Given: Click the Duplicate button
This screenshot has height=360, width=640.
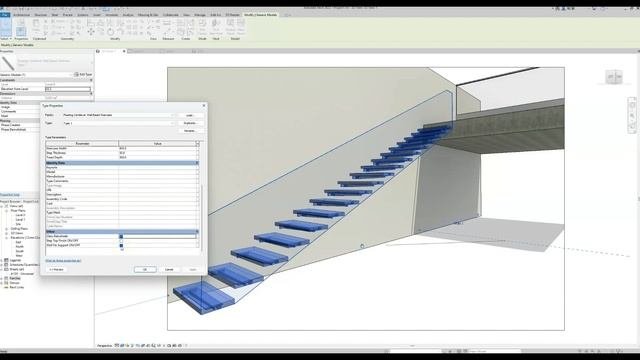Looking at the screenshot, I should coord(189,123).
